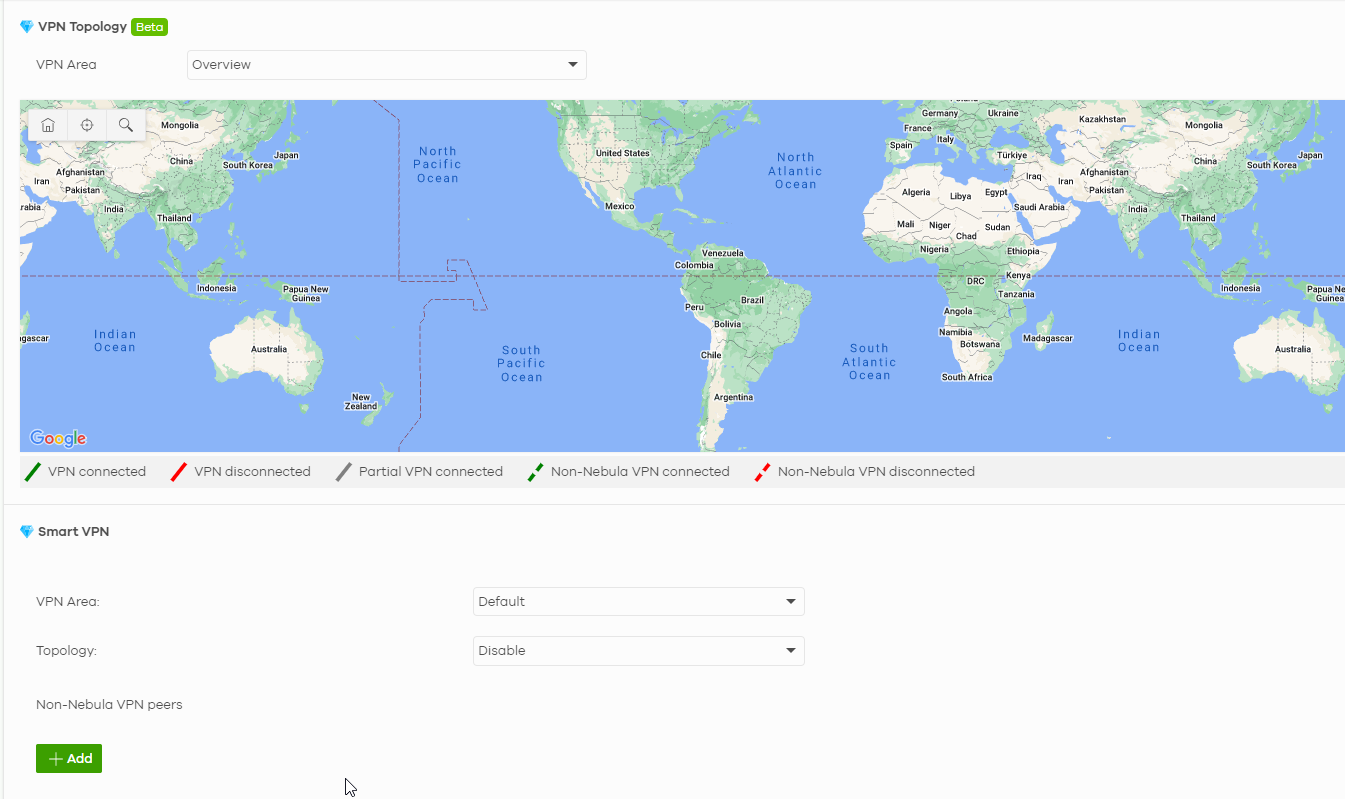Click the map home button
This screenshot has width=1345, height=799.
(x=48, y=125)
